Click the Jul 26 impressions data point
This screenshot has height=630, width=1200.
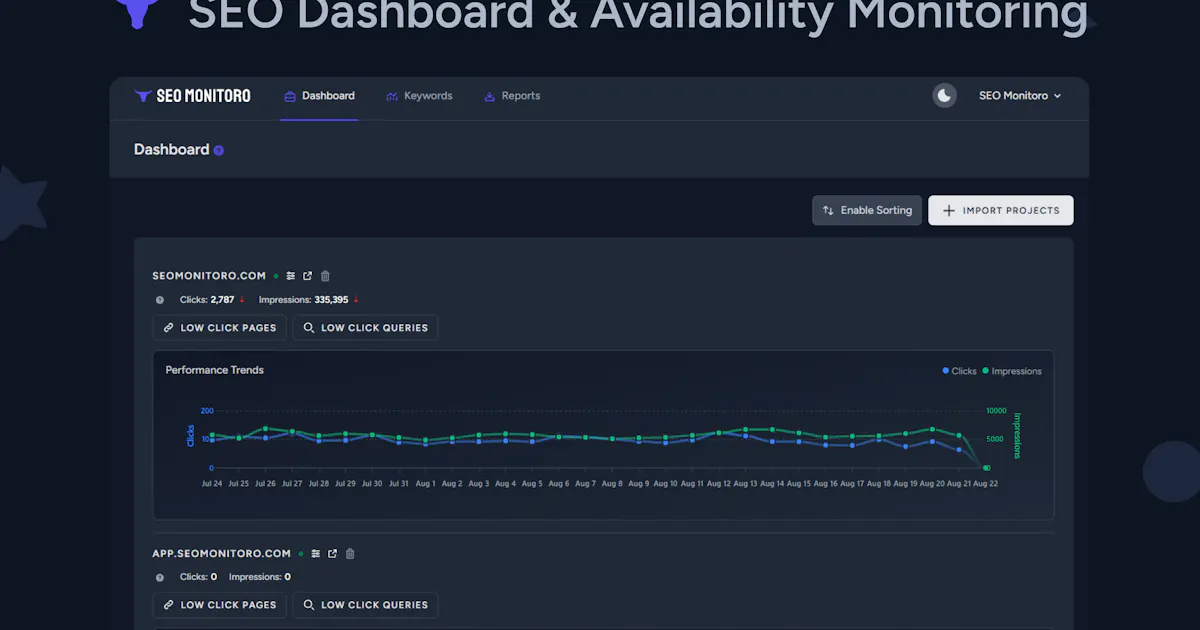[265, 428]
